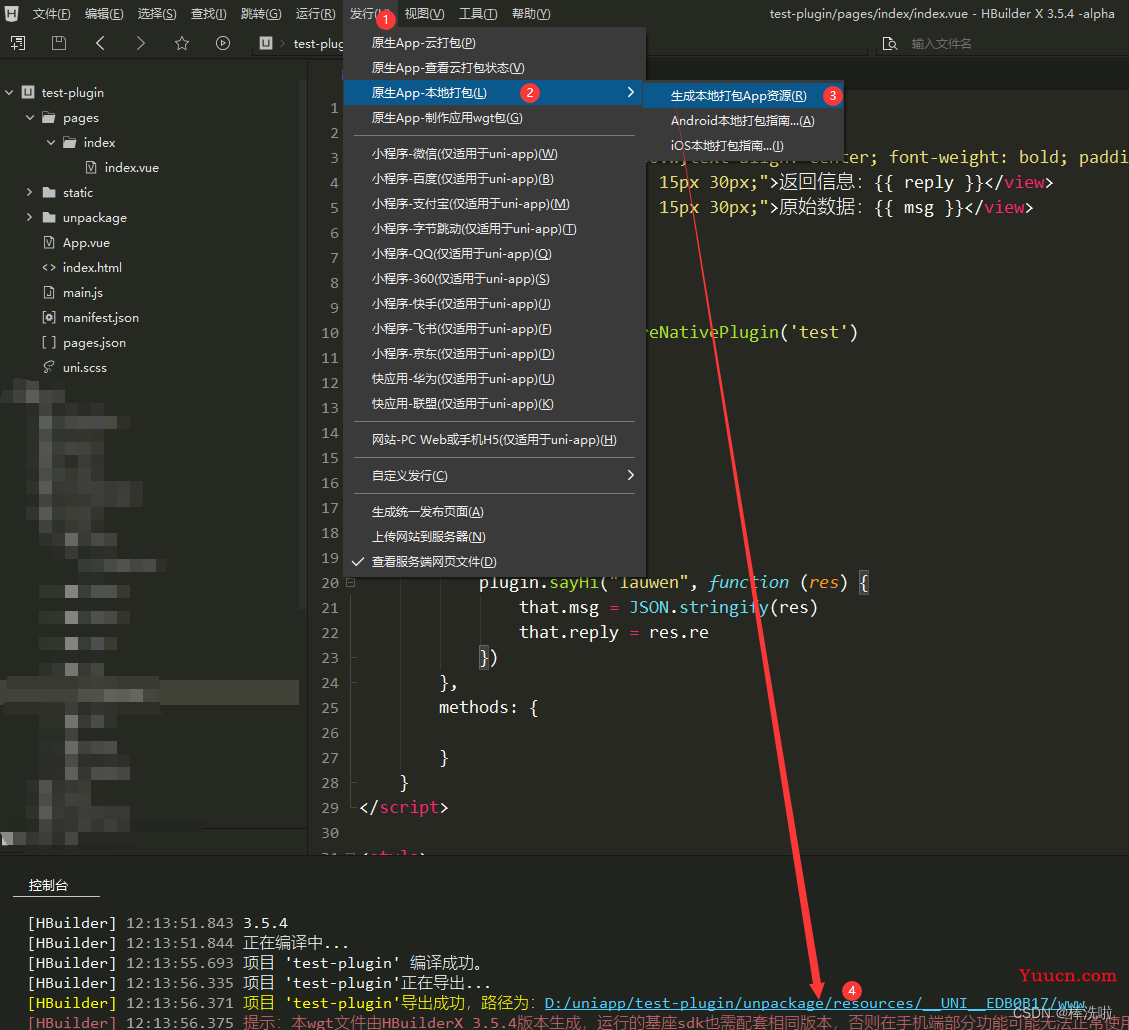
Task: Click the save file toolbar icon
Action: [x=59, y=43]
